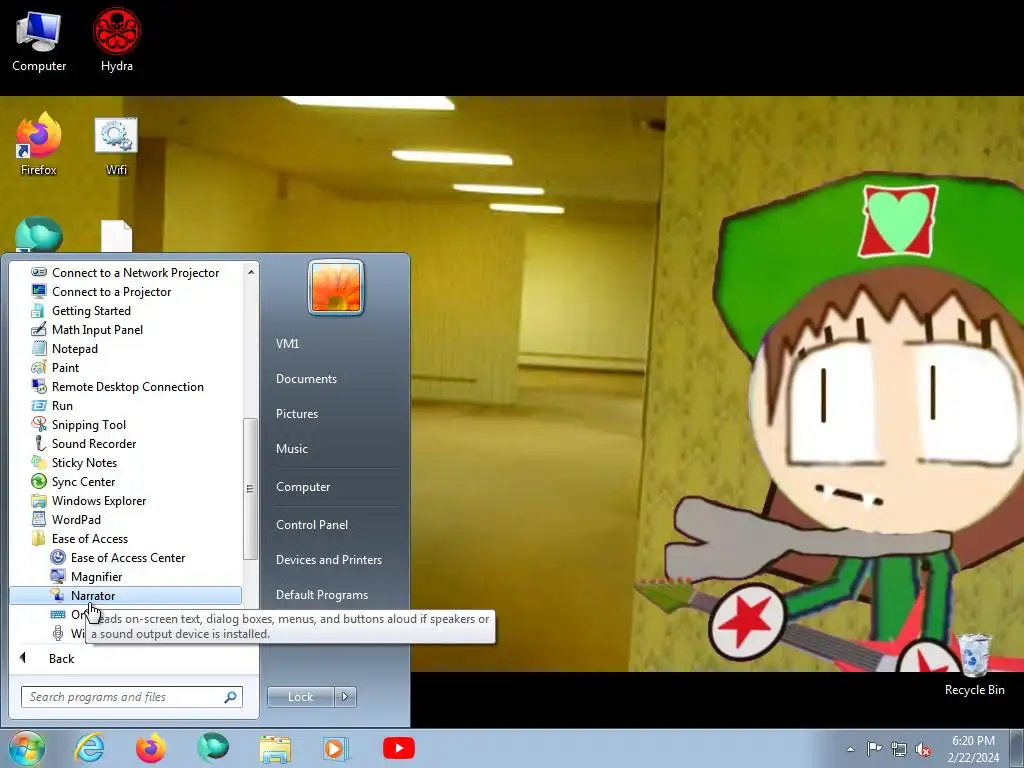Open the Wifi desktop icon
This screenshot has width=1024, height=768.
click(116, 145)
